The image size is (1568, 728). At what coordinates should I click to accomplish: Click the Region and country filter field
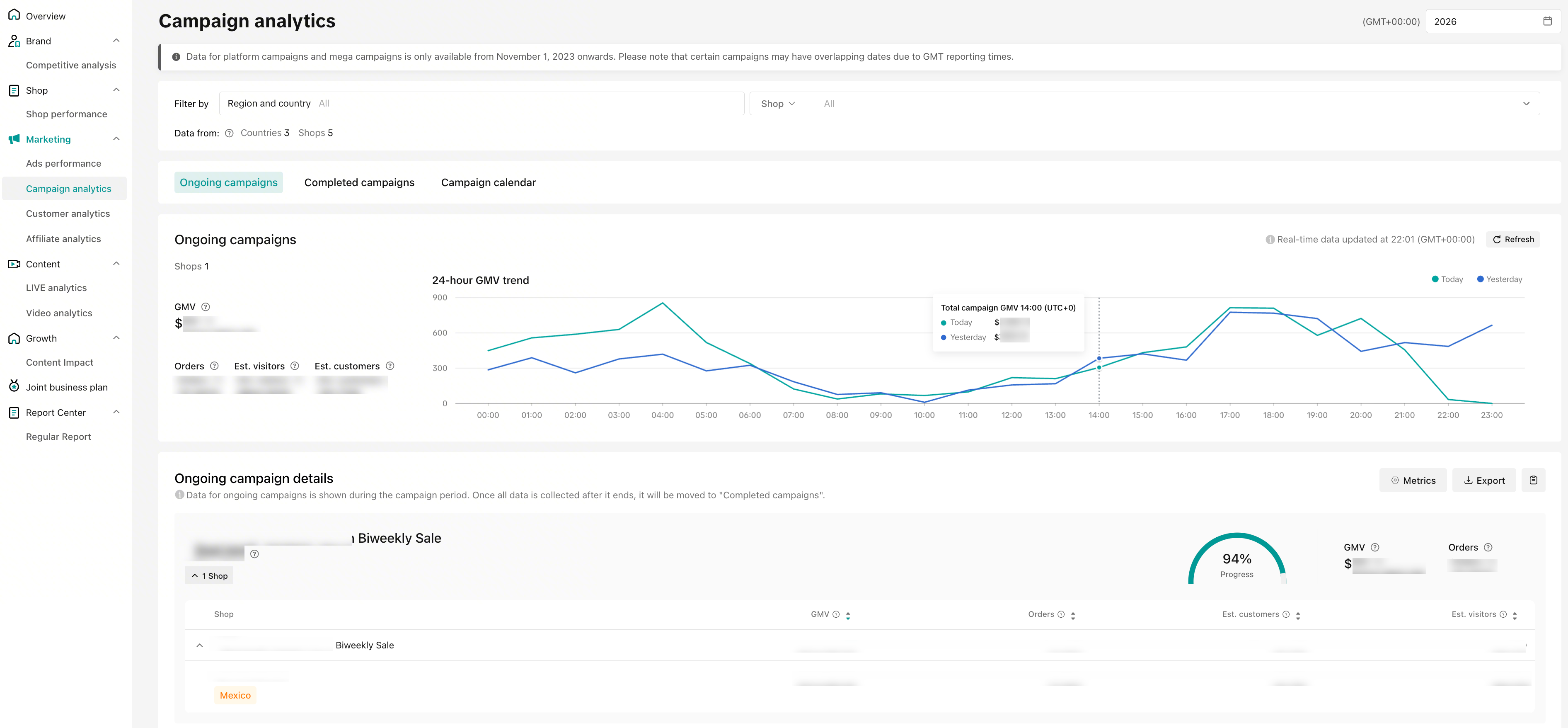click(481, 104)
